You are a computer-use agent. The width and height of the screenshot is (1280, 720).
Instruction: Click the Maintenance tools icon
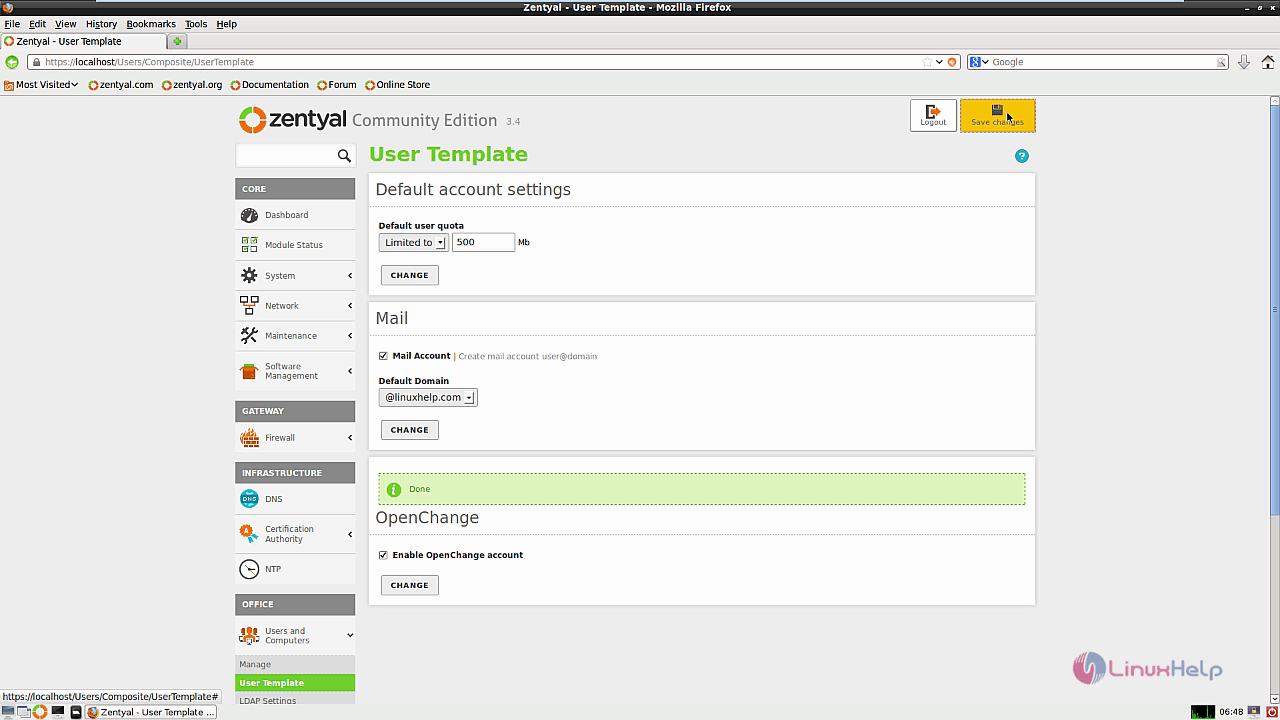249,335
